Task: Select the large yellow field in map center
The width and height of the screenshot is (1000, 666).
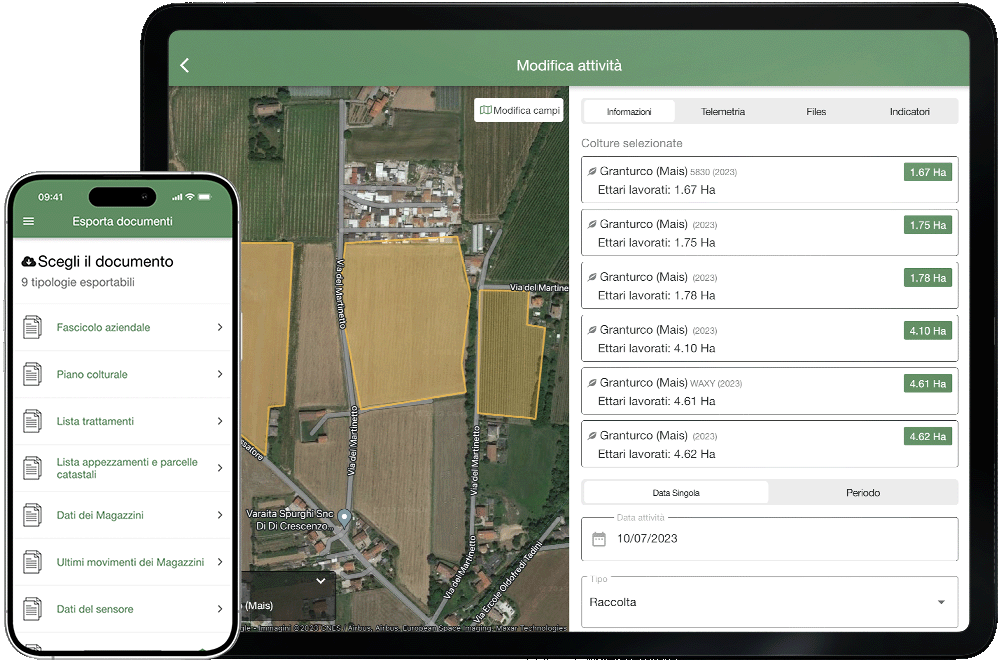Action: pos(406,322)
